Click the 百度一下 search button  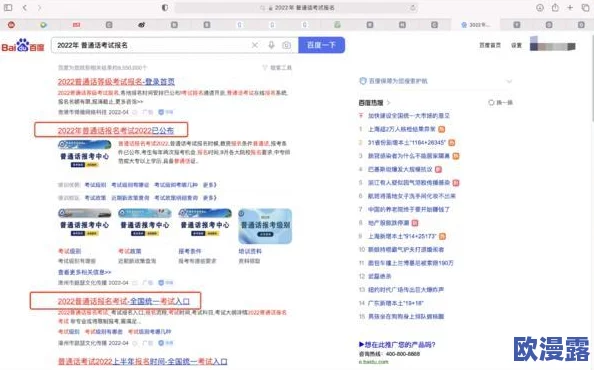coord(321,45)
